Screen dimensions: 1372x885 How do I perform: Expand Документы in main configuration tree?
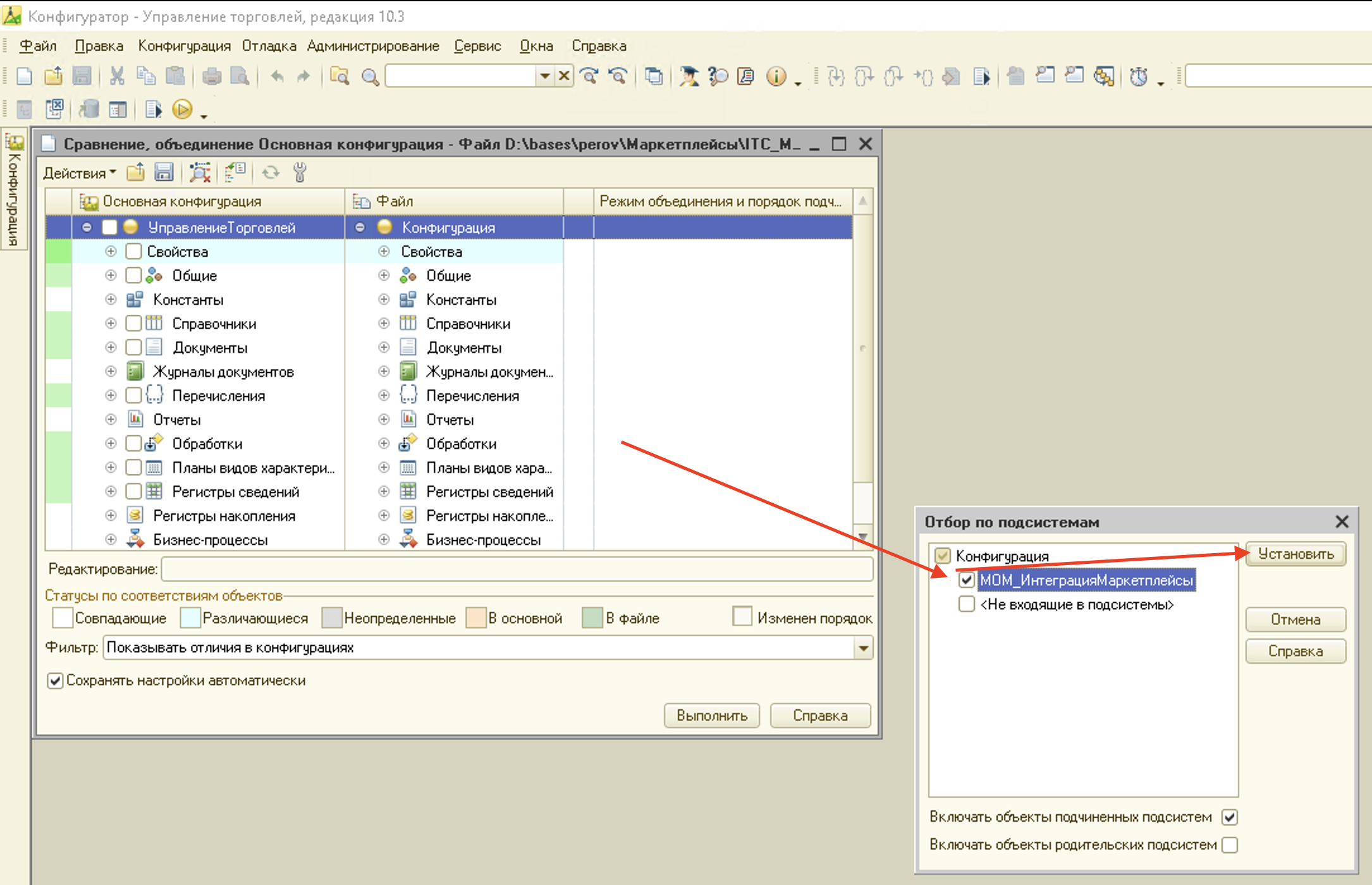tap(111, 347)
